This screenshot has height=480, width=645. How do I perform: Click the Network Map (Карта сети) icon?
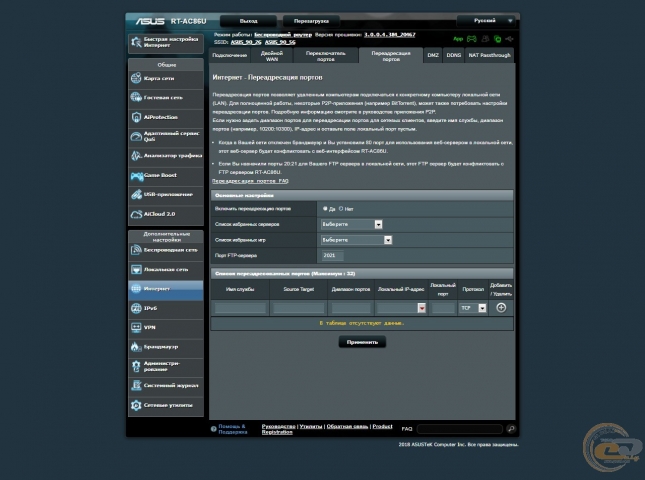(x=136, y=78)
